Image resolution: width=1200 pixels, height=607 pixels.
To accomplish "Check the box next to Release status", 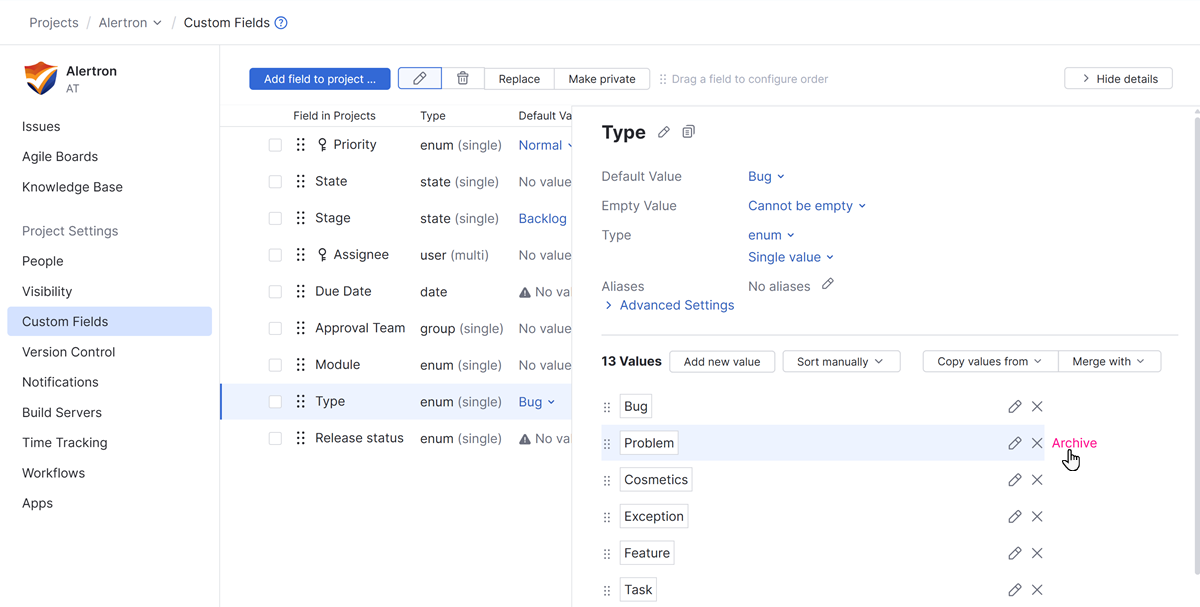I will coord(275,437).
